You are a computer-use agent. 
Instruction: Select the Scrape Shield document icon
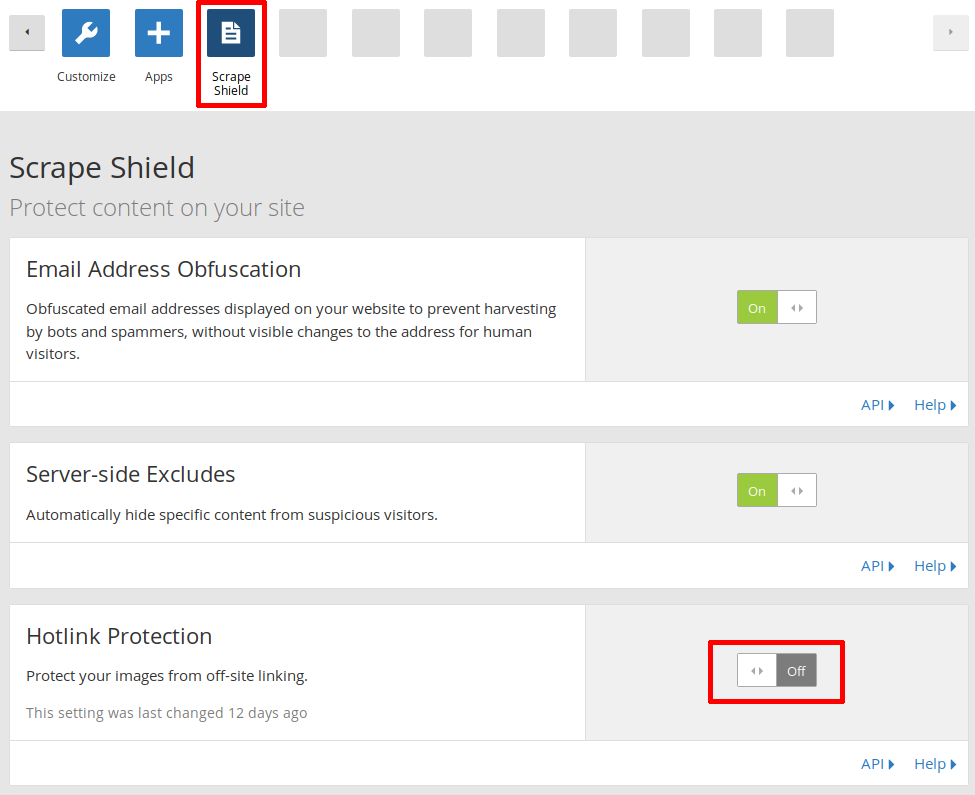[231, 33]
